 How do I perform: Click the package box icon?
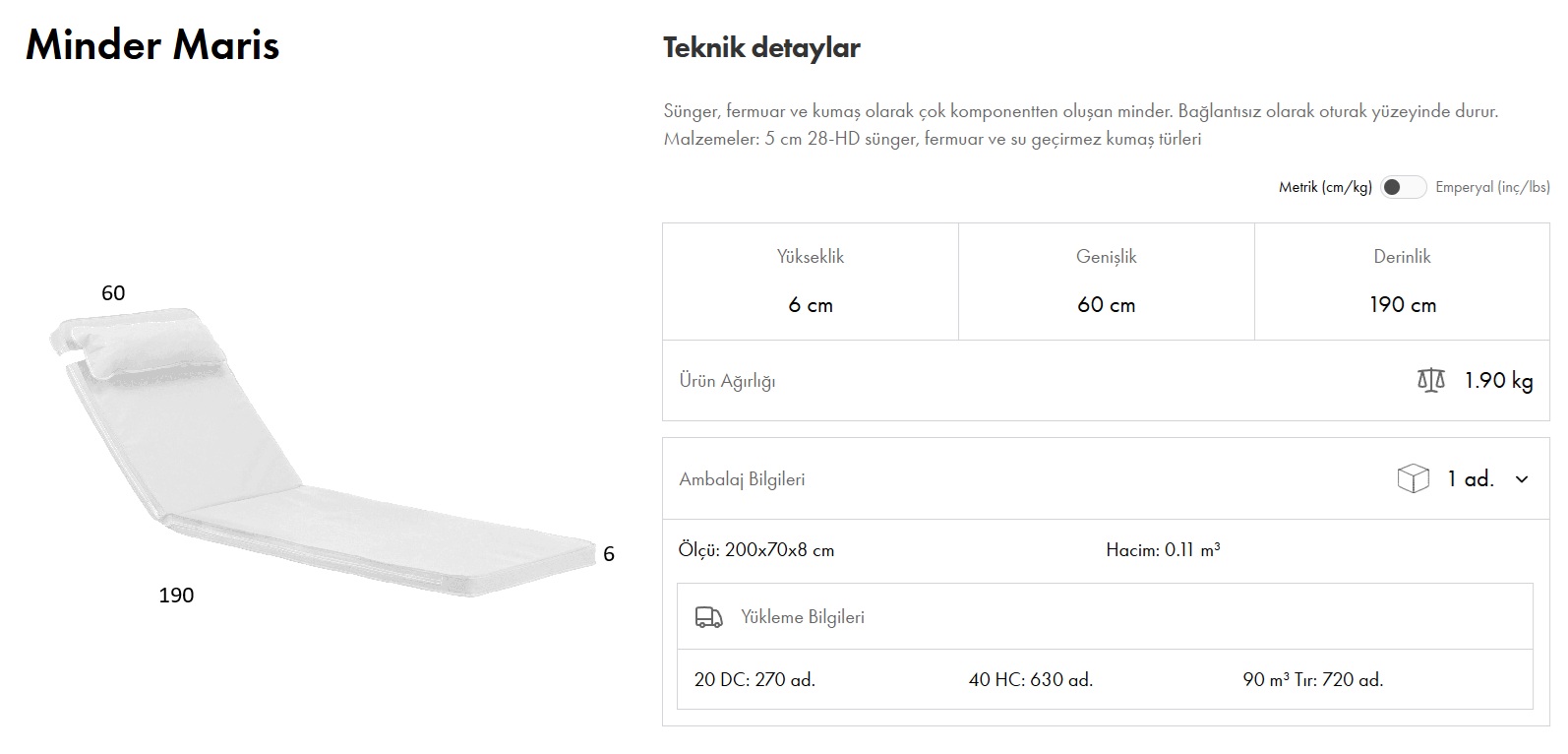1413,479
